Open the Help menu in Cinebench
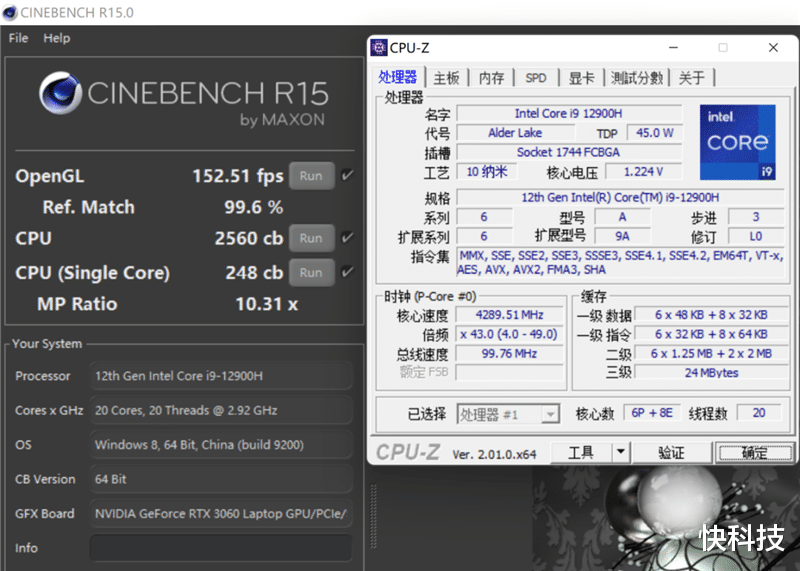 (57, 38)
